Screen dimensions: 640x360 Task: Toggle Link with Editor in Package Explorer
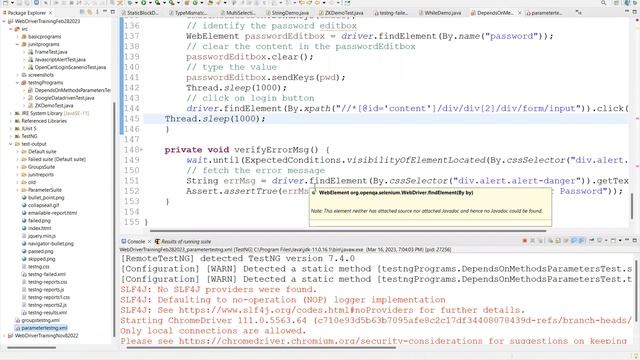tap(89, 12)
